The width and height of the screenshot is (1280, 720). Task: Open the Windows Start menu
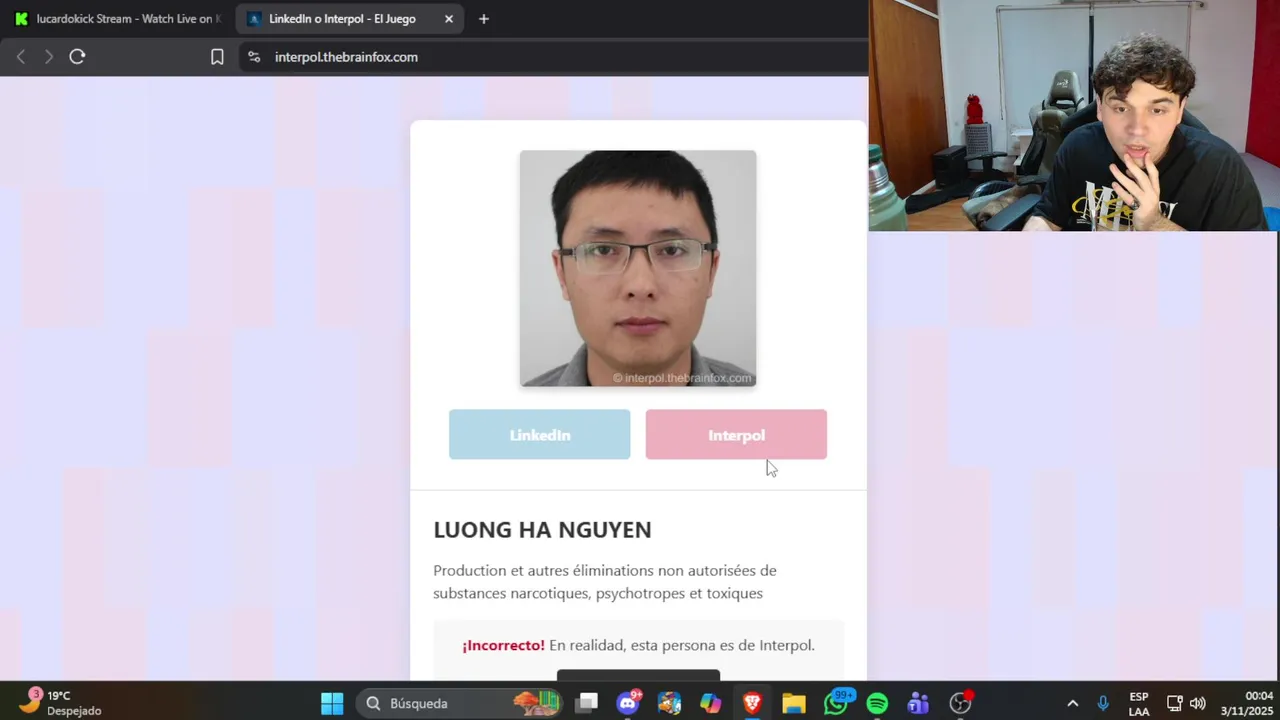coord(332,703)
